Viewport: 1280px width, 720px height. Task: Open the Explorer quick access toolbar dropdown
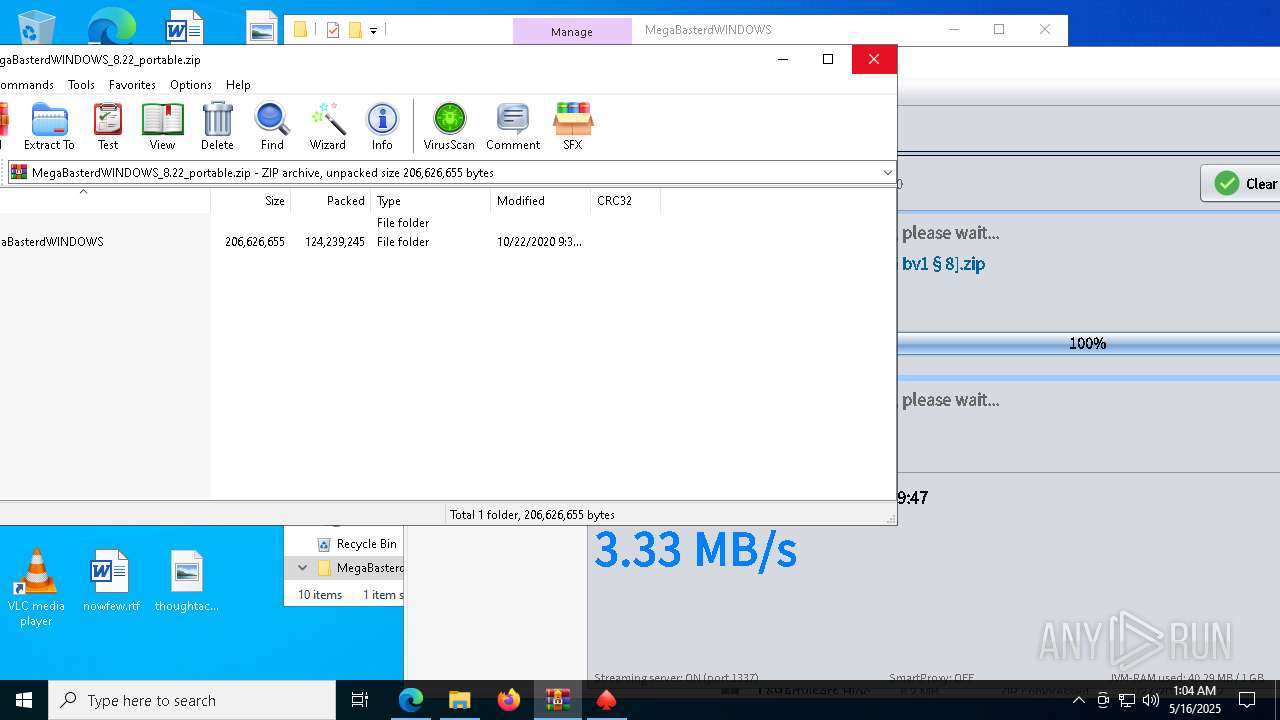pos(373,31)
